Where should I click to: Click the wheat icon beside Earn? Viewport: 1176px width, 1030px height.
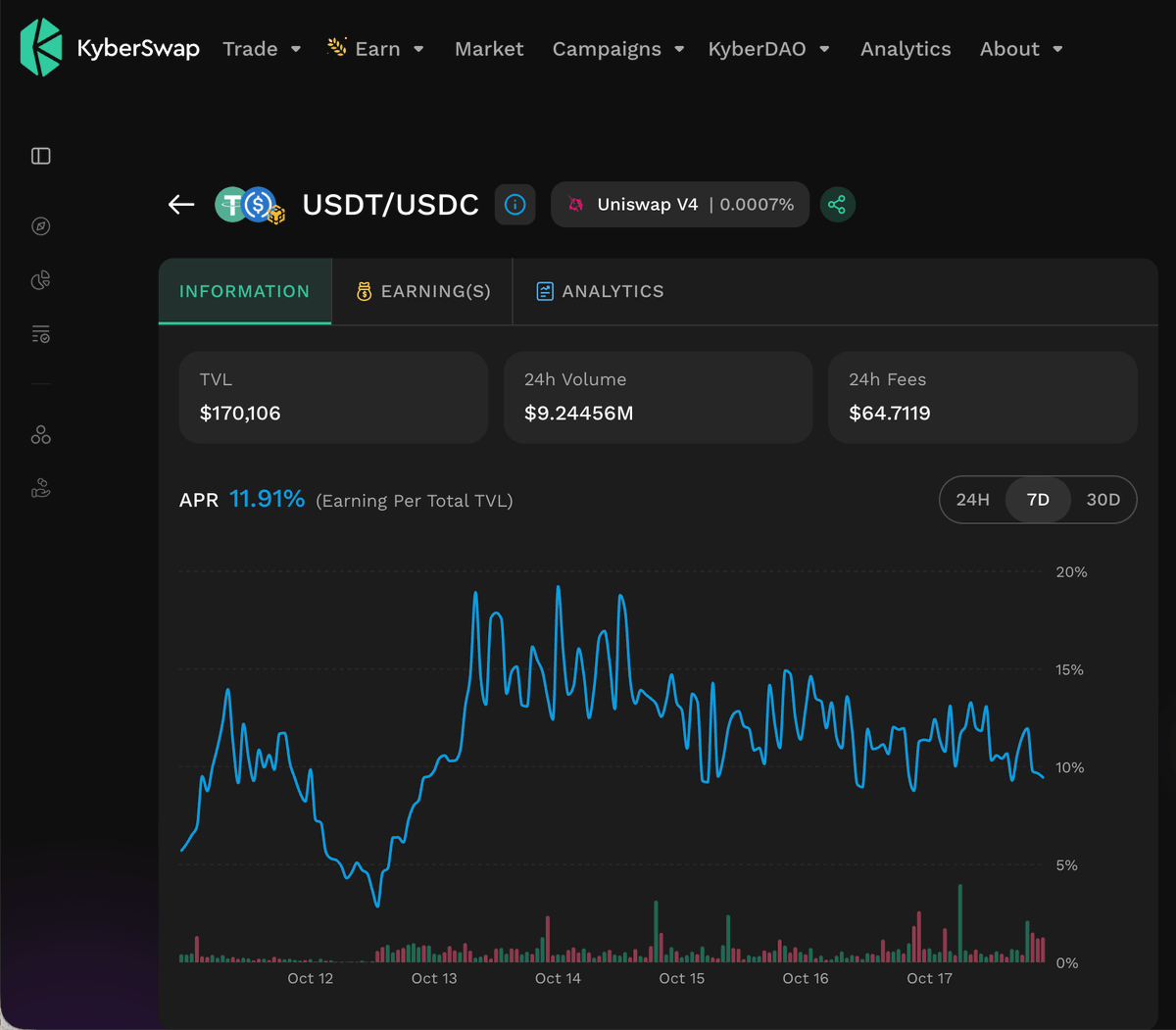tap(337, 47)
